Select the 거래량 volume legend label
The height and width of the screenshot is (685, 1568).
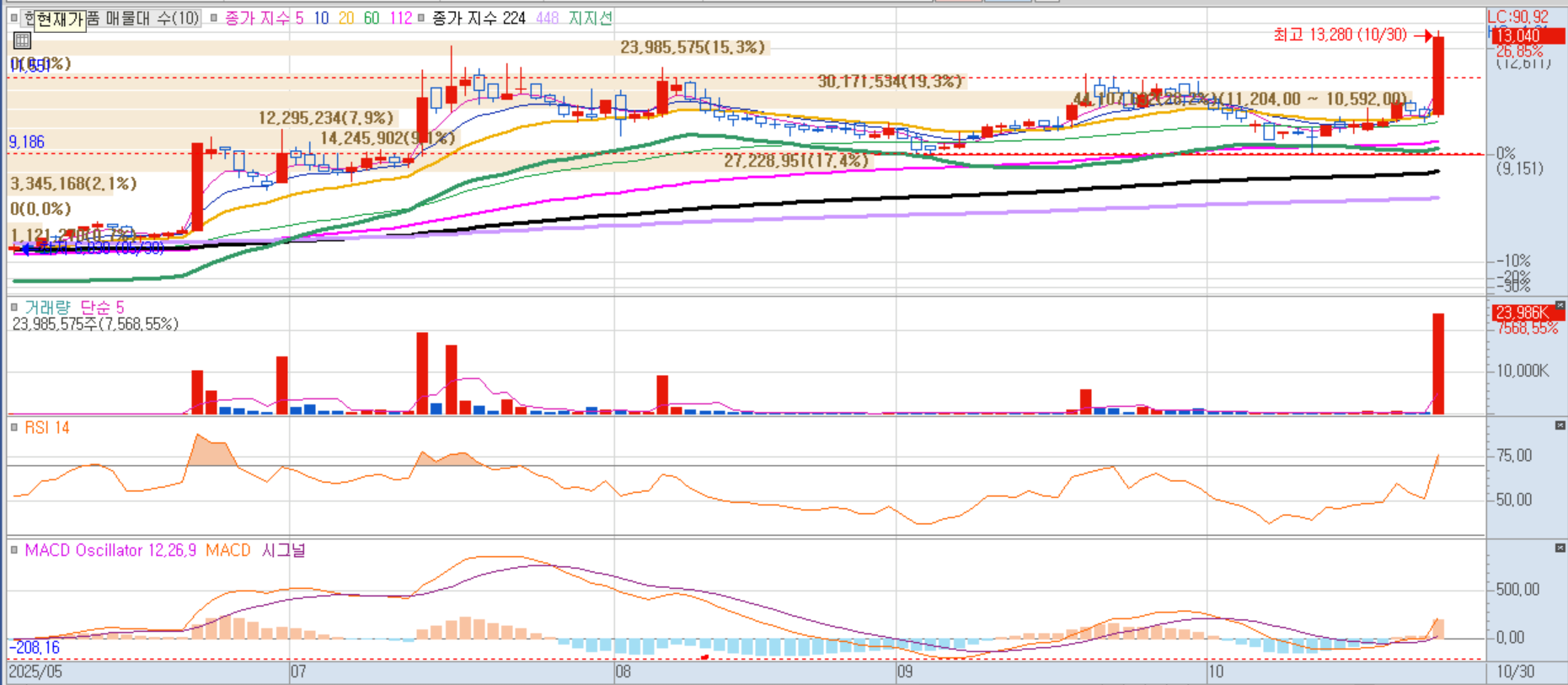(47, 308)
